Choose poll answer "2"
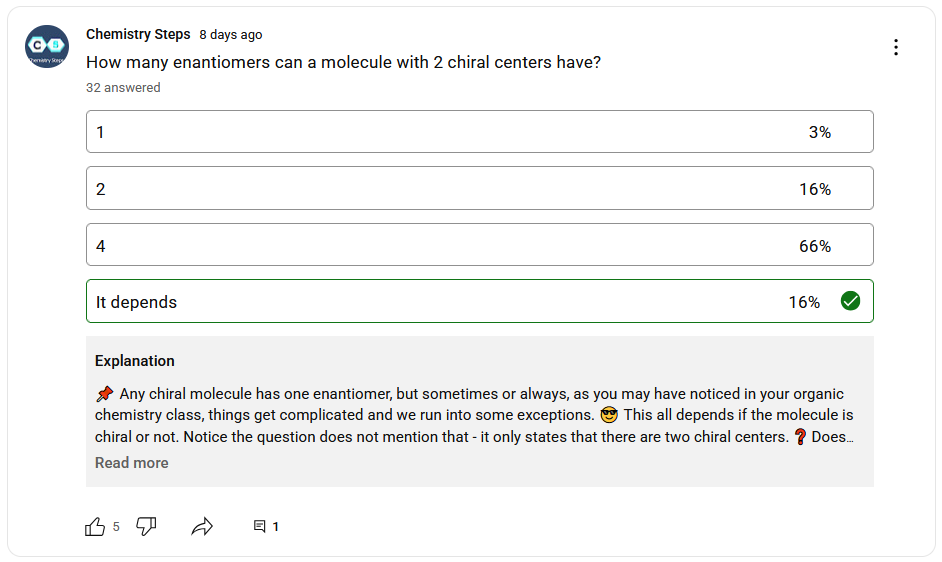This screenshot has height=562, width=942. [x=479, y=189]
